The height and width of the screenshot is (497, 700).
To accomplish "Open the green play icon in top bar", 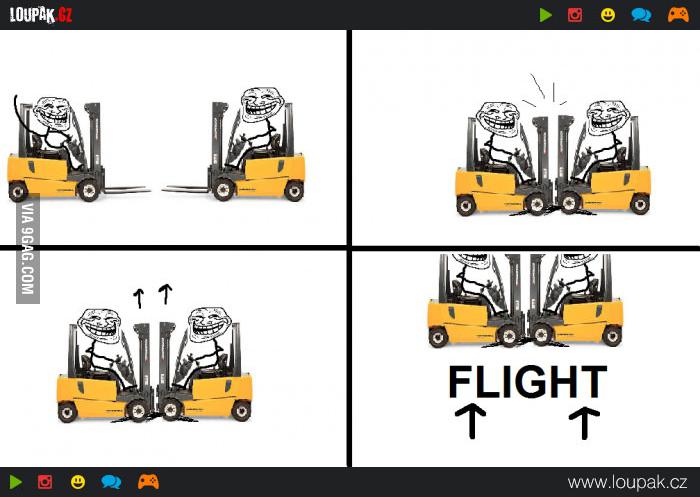I will [546, 15].
